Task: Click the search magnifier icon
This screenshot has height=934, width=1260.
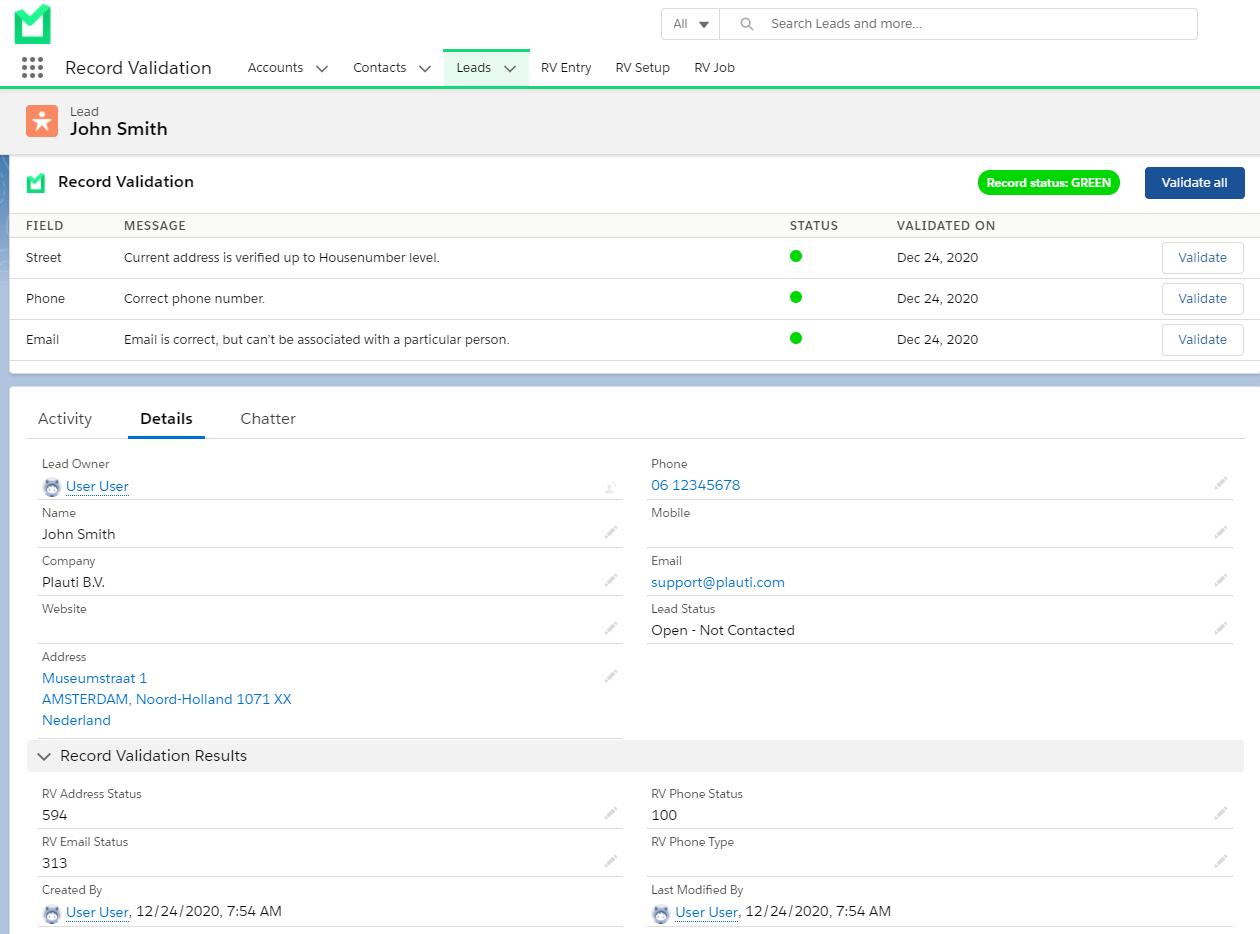Action: 746,24
